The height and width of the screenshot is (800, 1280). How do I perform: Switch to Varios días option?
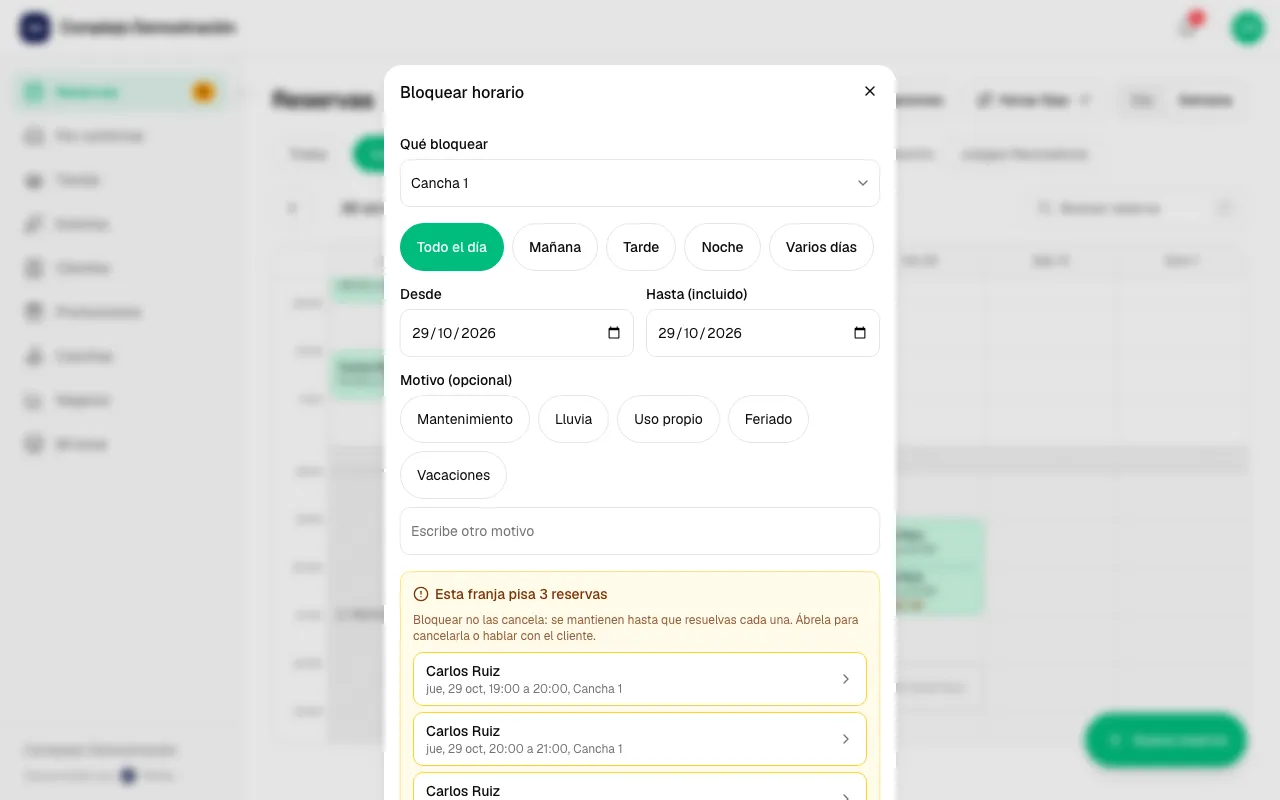point(821,247)
